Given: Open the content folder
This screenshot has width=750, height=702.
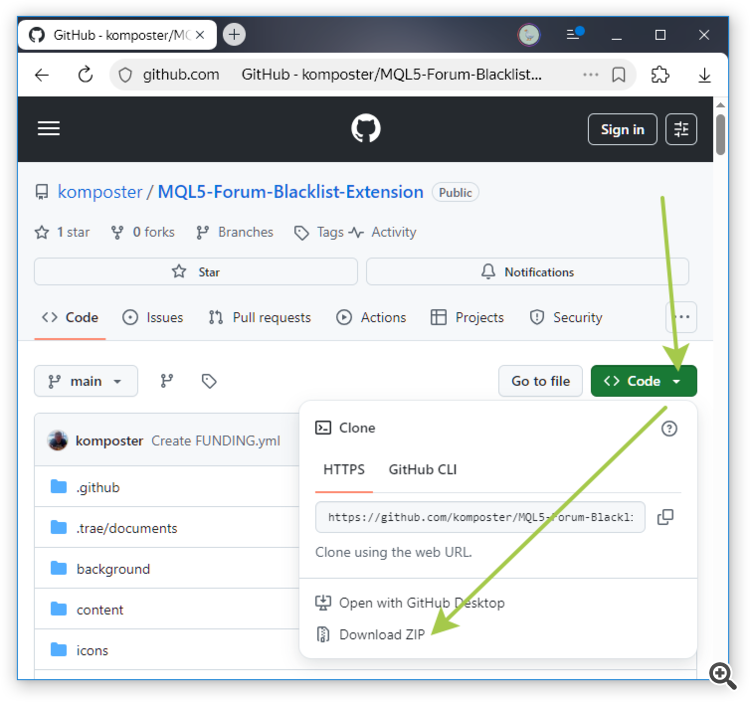Looking at the screenshot, I should click(100, 610).
